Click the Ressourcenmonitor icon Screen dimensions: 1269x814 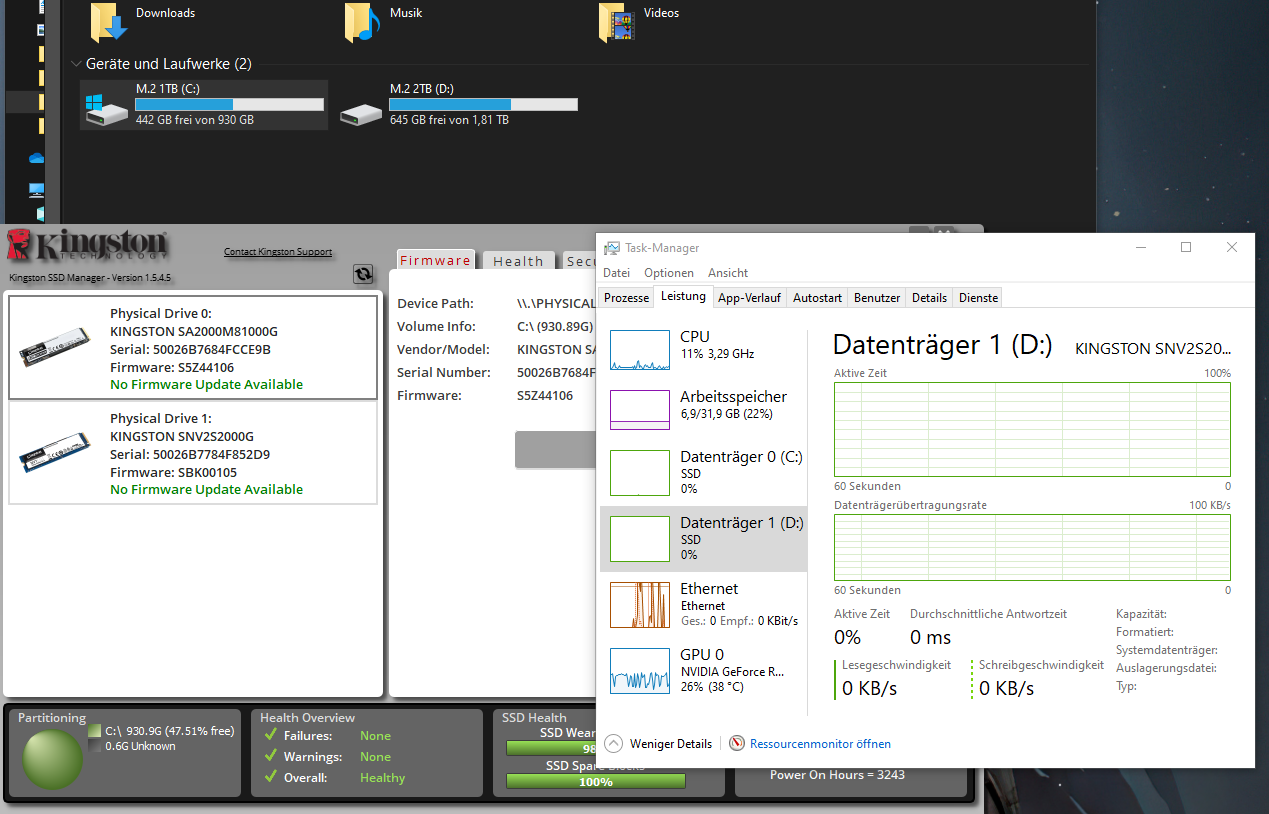click(737, 744)
